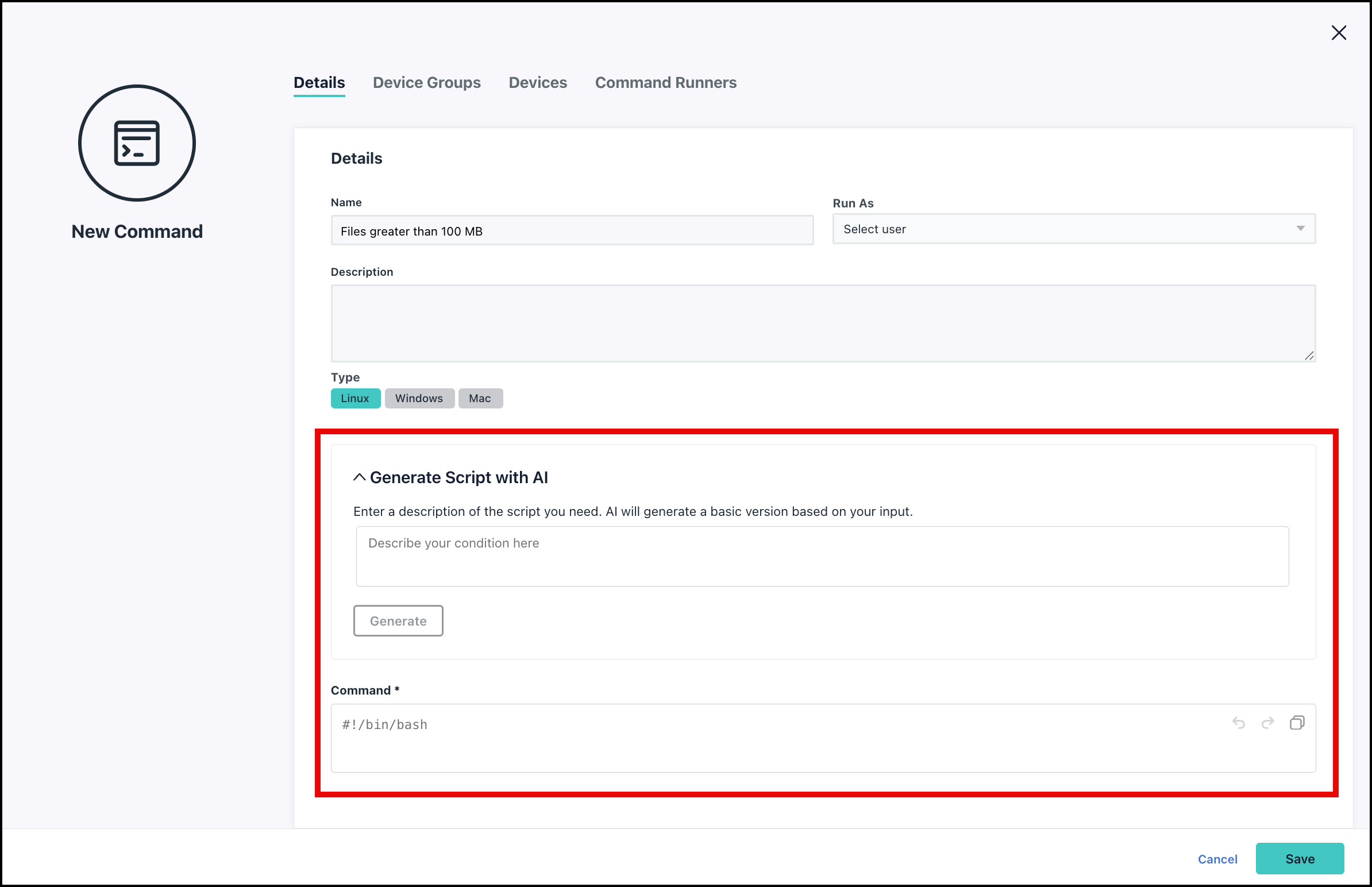This screenshot has width=1372, height=887.
Task: Click the Run As dropdown arrow
Action: click(1300, 229)
